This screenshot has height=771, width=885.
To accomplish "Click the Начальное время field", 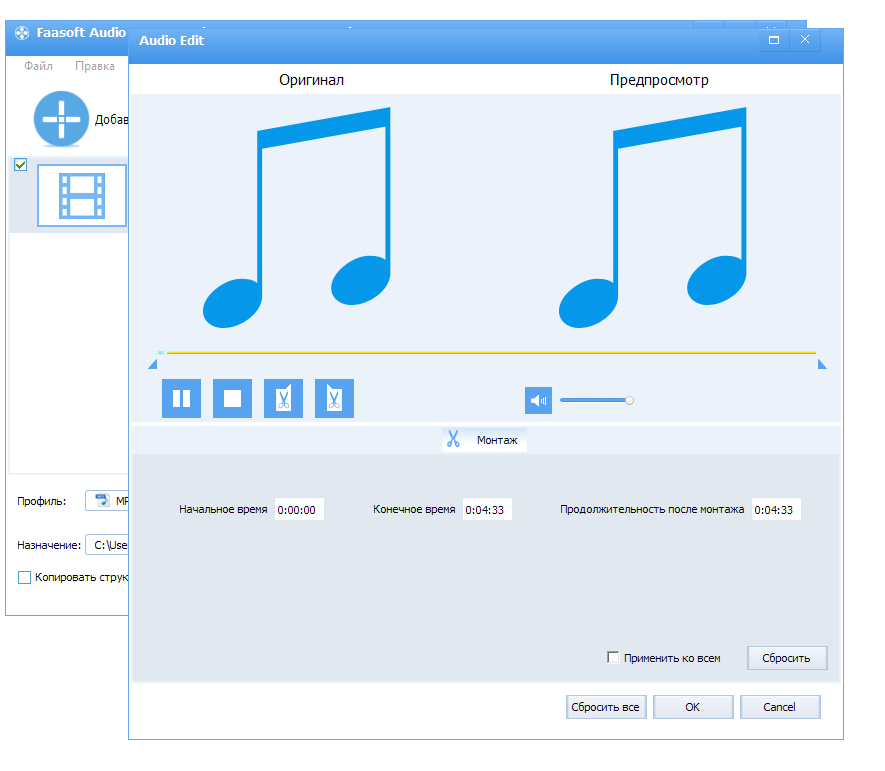I will click(x=299, y=510).
